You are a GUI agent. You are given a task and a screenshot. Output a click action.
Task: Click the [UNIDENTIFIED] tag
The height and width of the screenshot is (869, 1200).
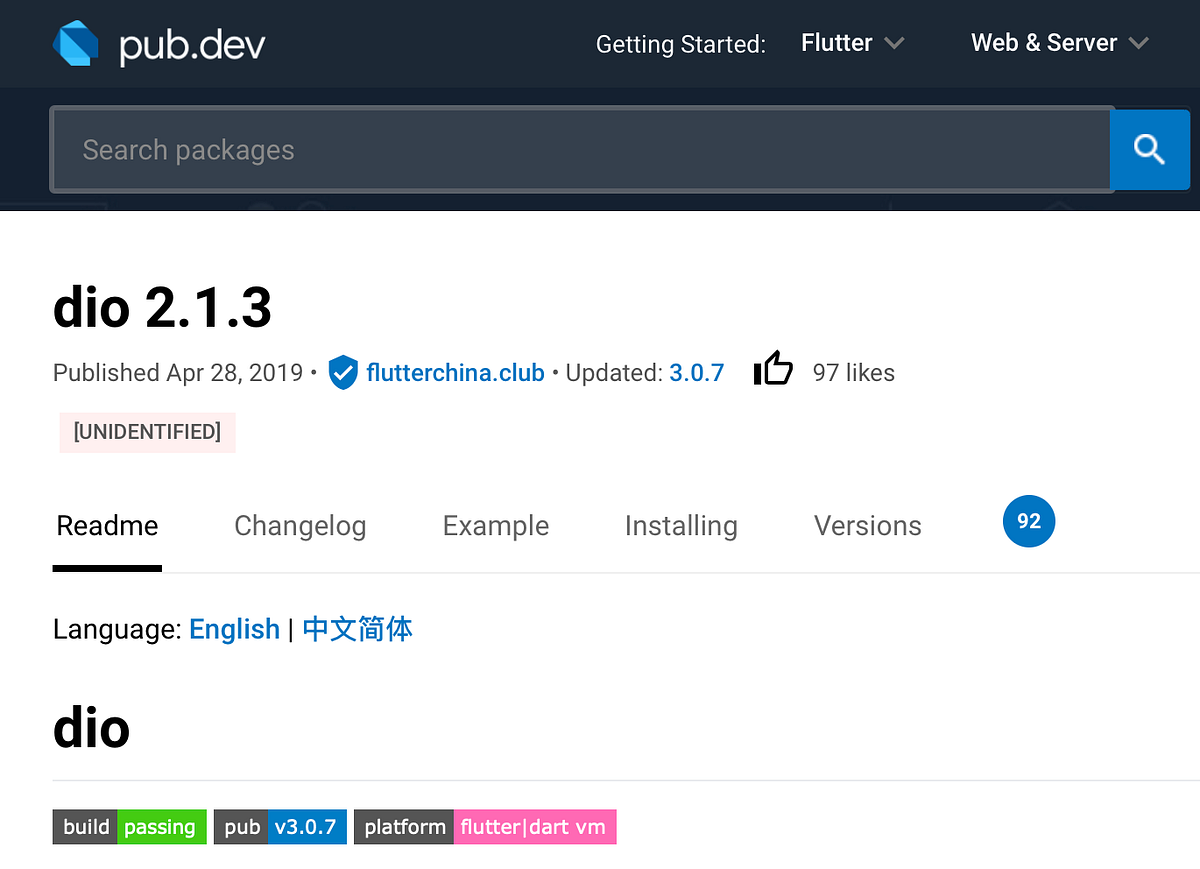[x=147, y=432]
